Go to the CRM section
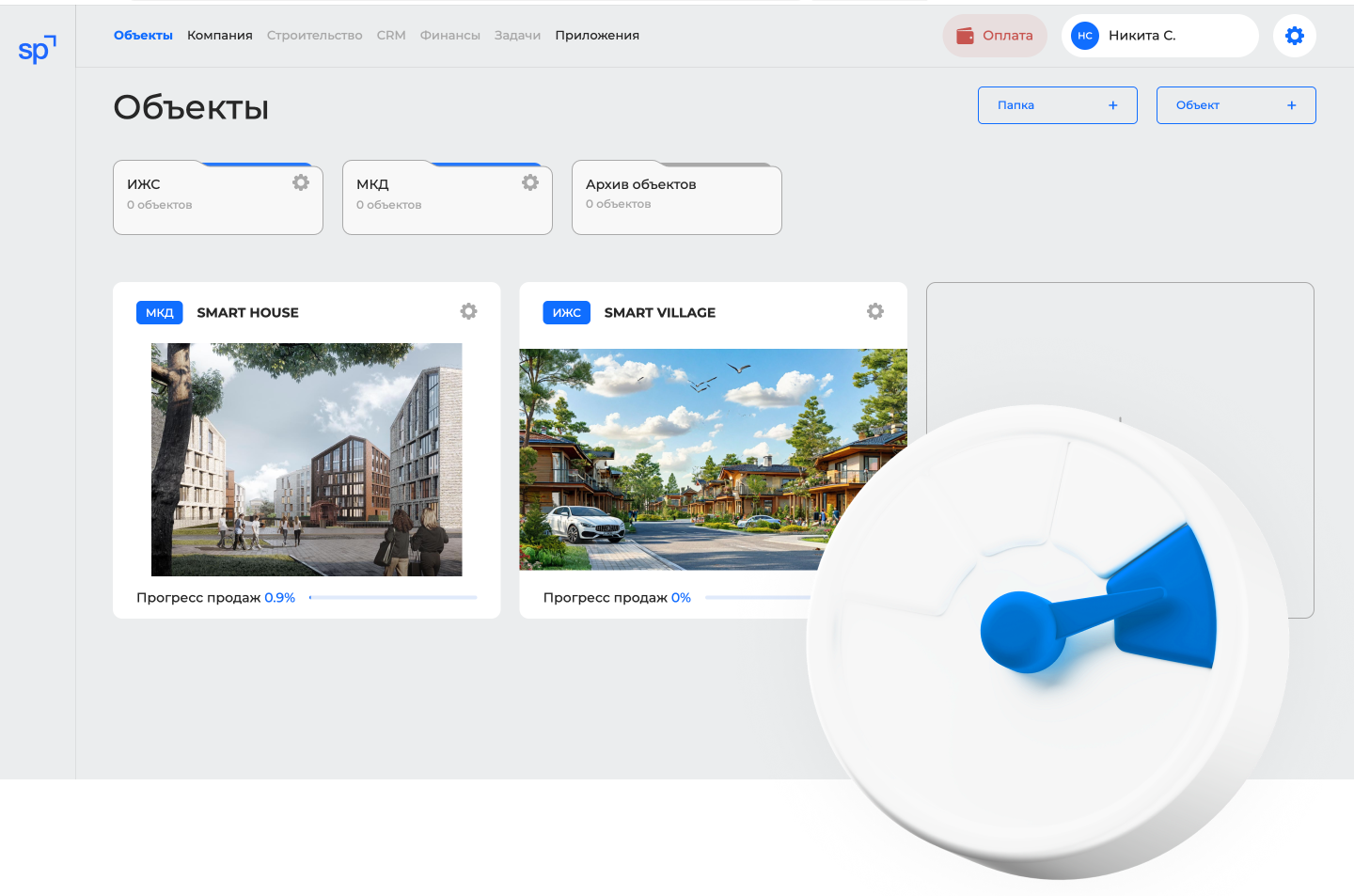Image resolution: width=1354 pixels, height=896 pixels. [391, 36]
